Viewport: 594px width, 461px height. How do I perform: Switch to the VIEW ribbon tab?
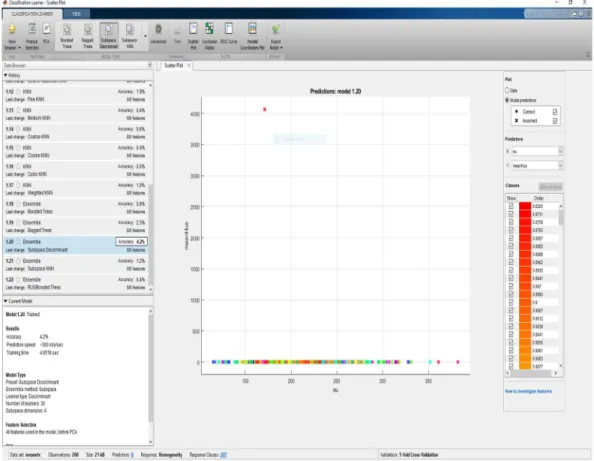(76, 14)
